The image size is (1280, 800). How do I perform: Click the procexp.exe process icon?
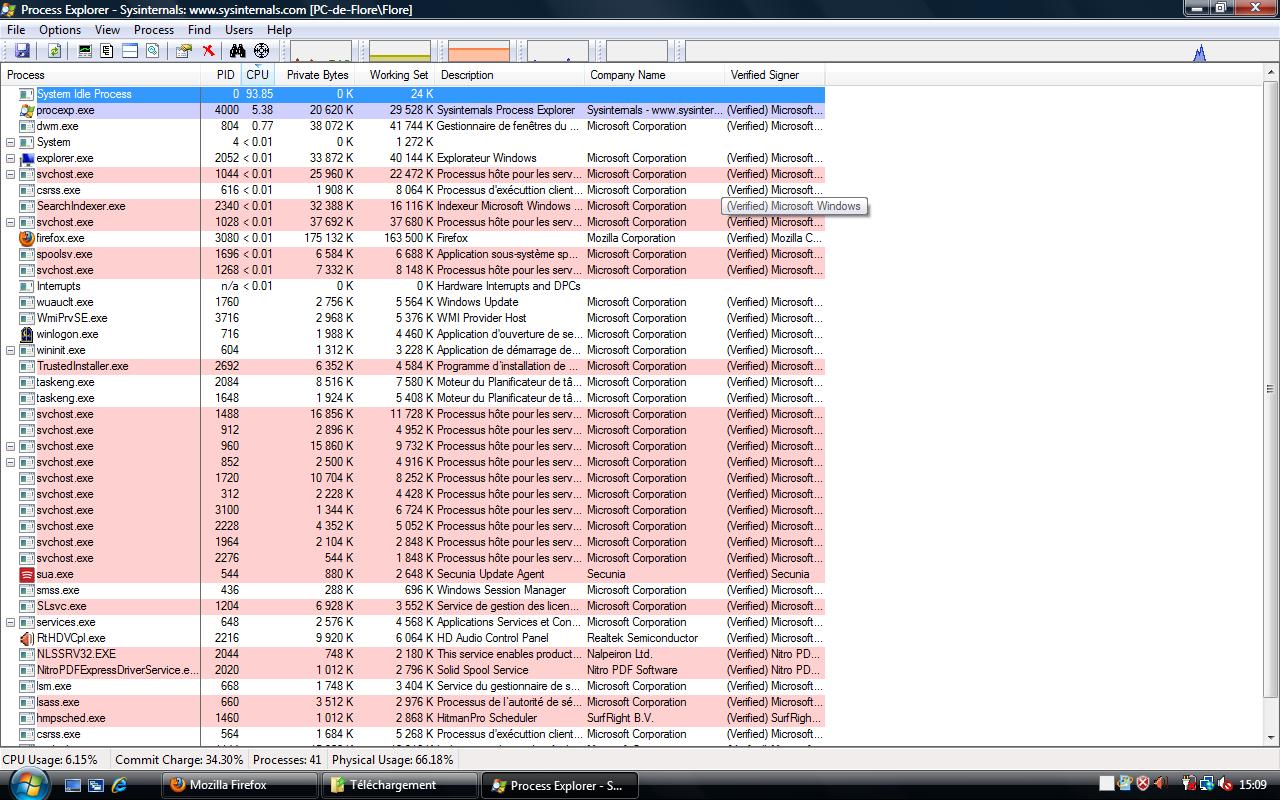[27, 110]
